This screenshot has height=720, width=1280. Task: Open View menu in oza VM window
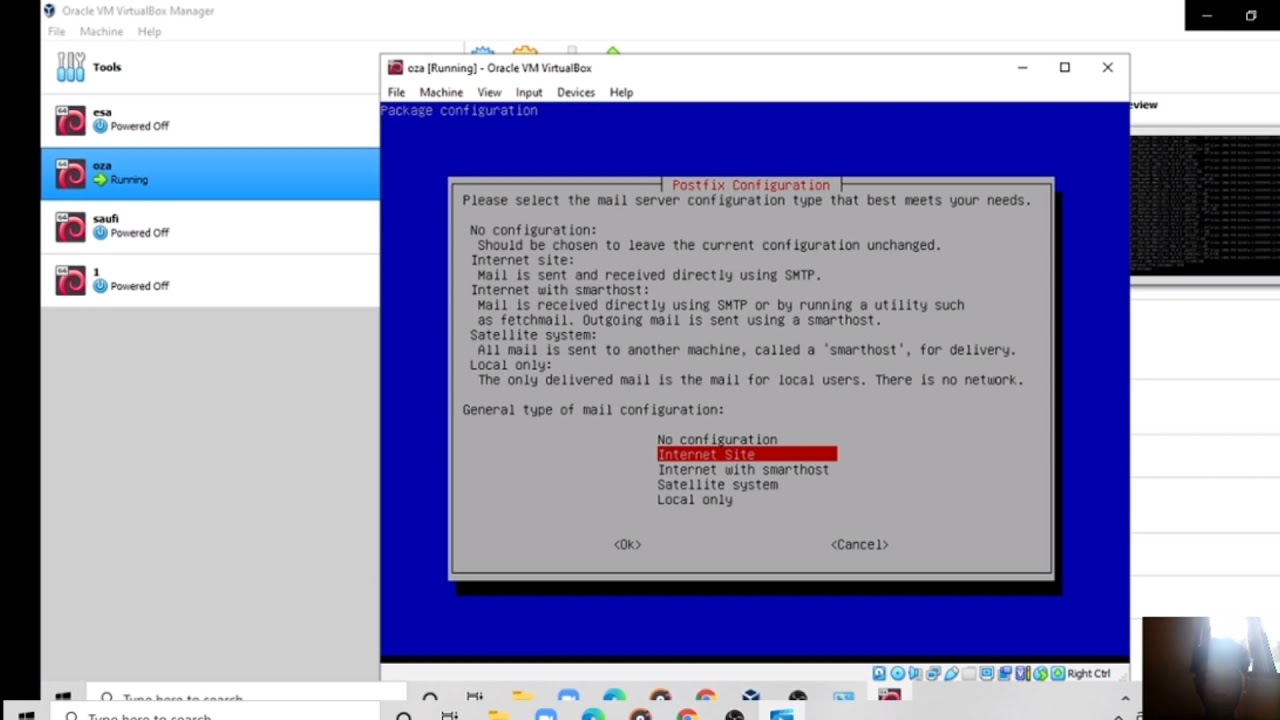click(x=489, y=92)
